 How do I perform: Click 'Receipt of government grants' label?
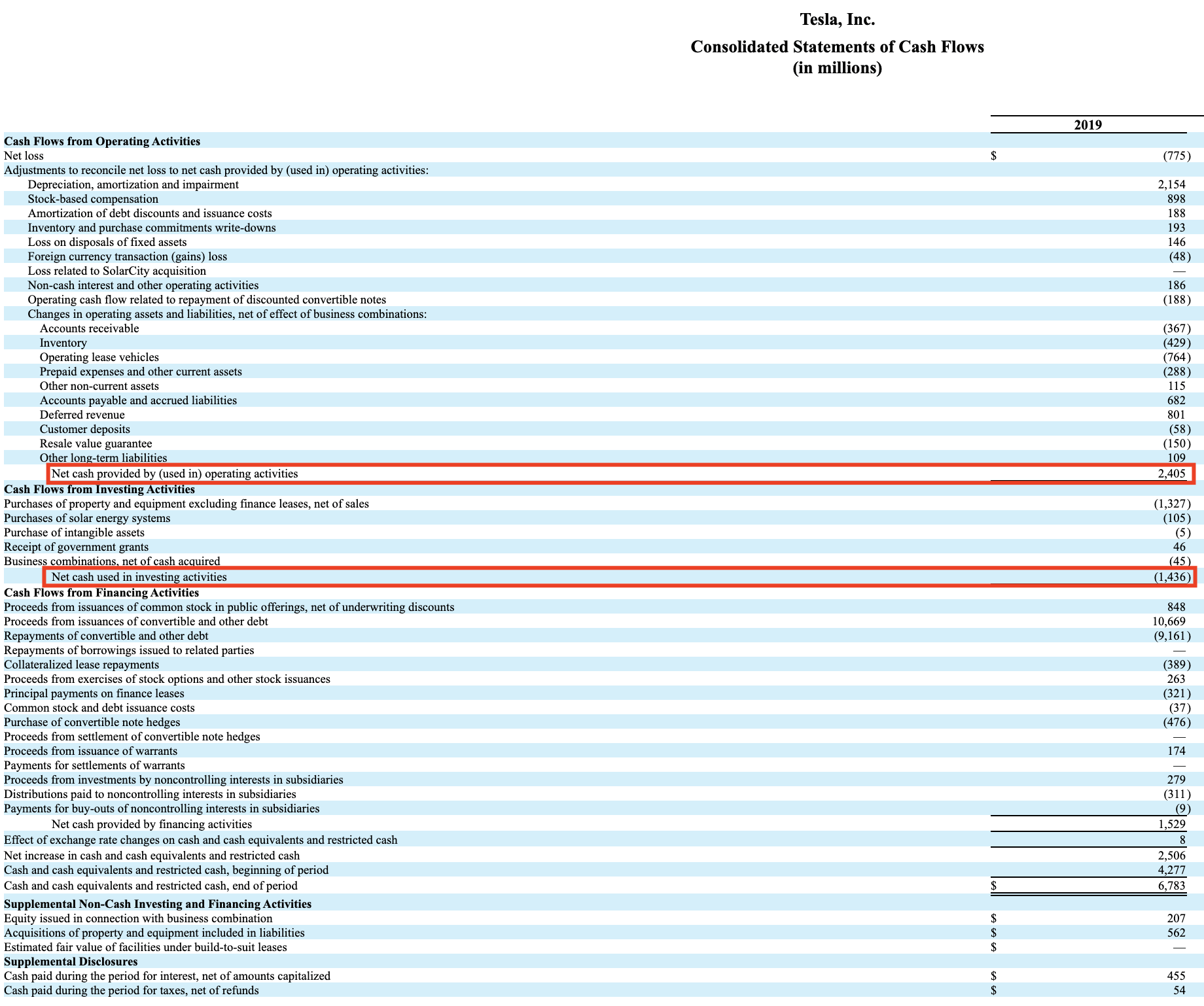(76, 547)
